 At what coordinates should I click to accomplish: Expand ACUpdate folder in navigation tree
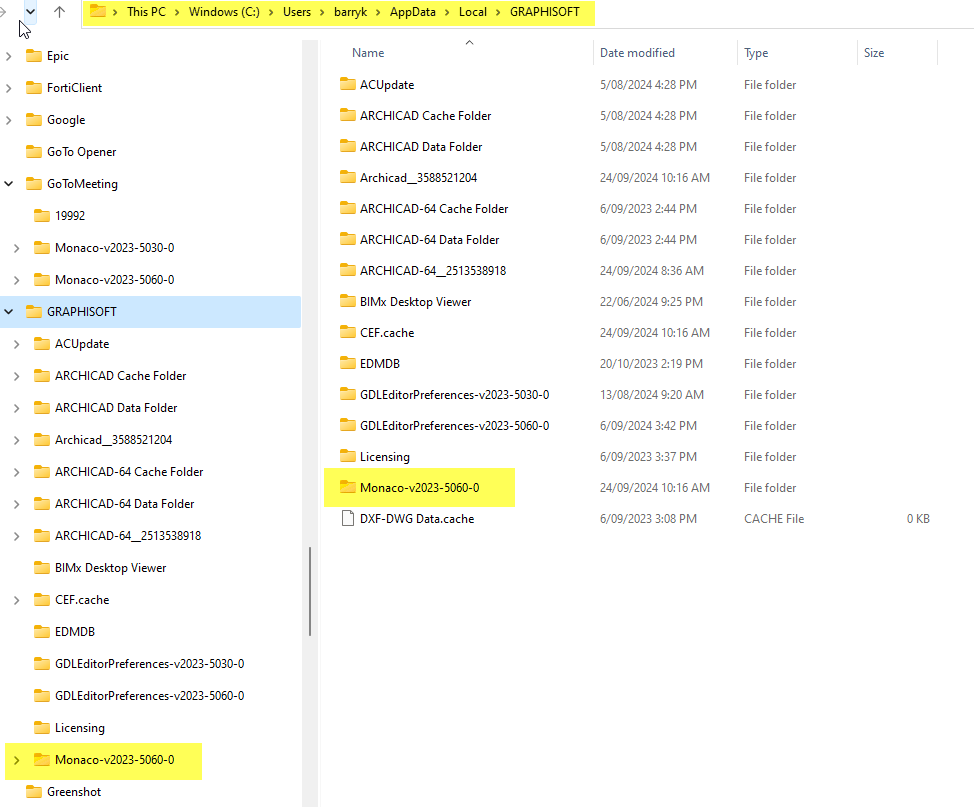pos(17,344)
